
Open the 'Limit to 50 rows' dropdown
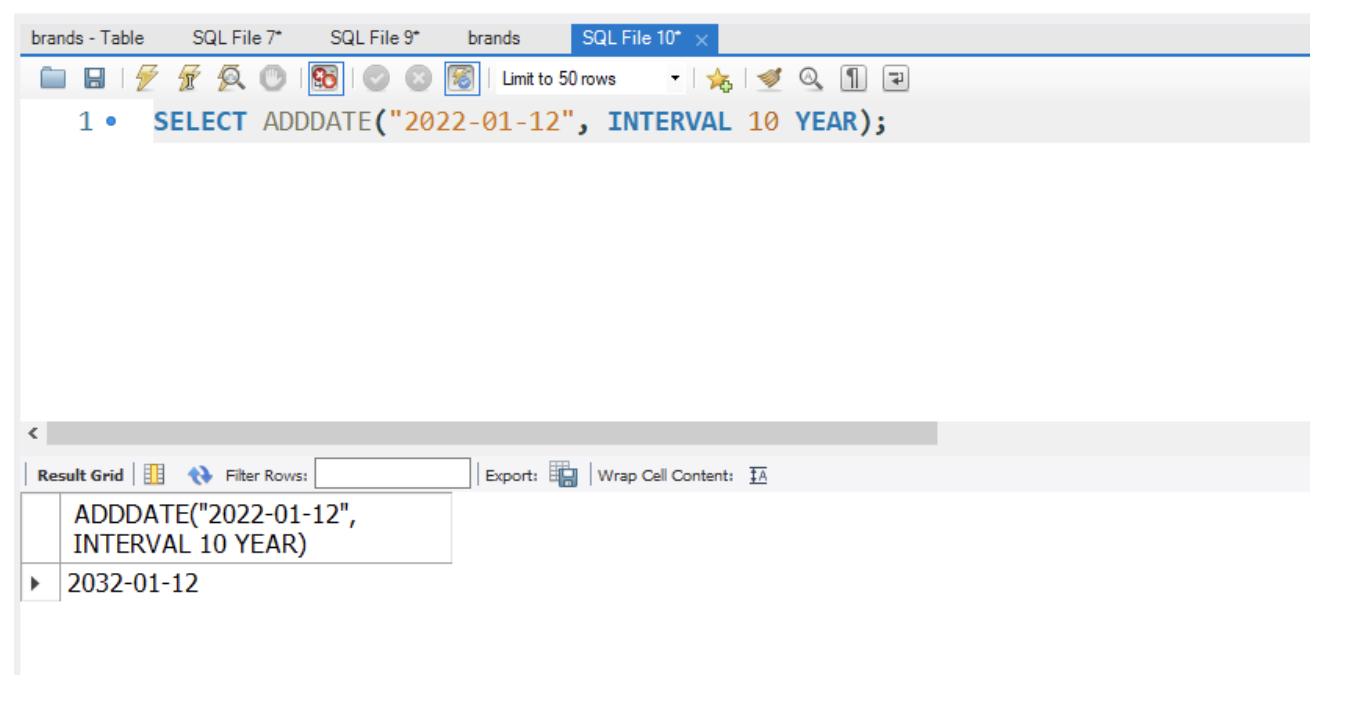(x=675, y=79)
